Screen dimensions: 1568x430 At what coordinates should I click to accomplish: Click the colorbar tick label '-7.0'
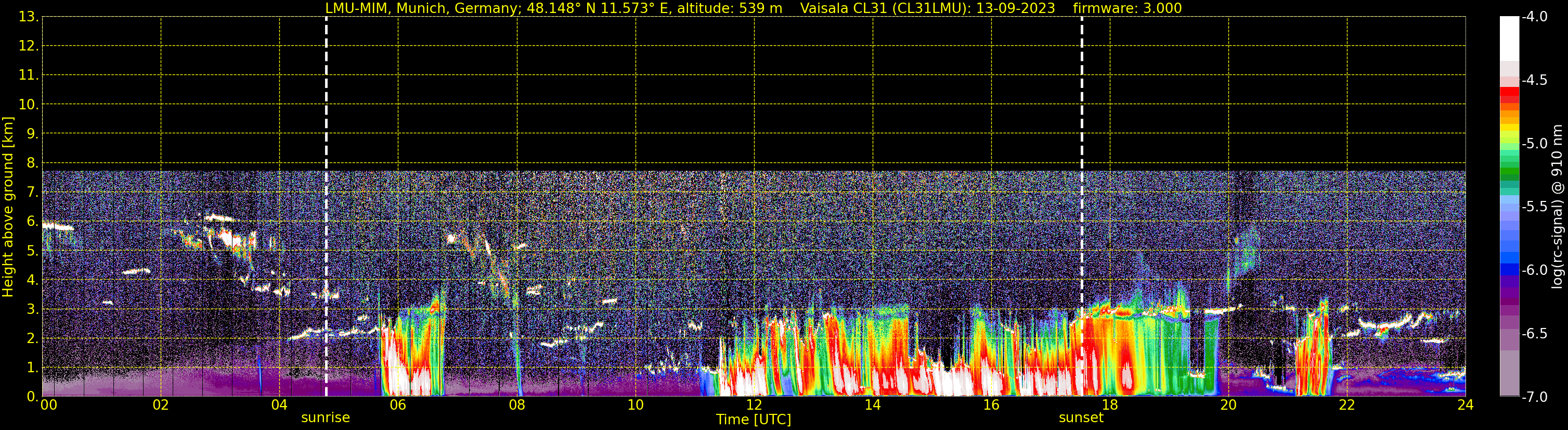click(x=1534, y=397)
